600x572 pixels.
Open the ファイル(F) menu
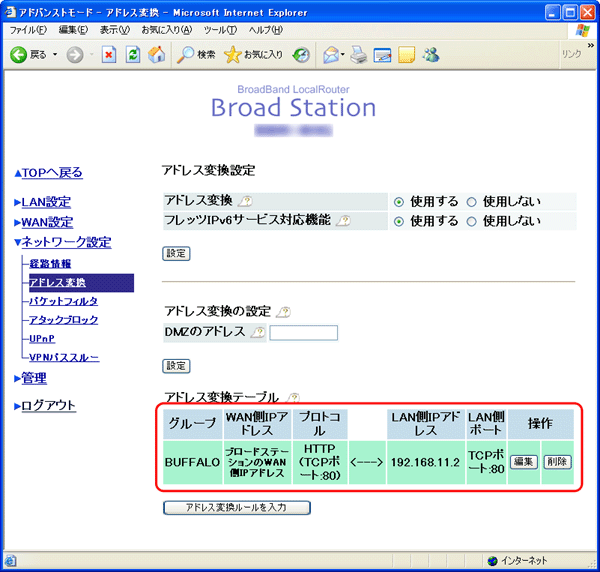(28, 30)
